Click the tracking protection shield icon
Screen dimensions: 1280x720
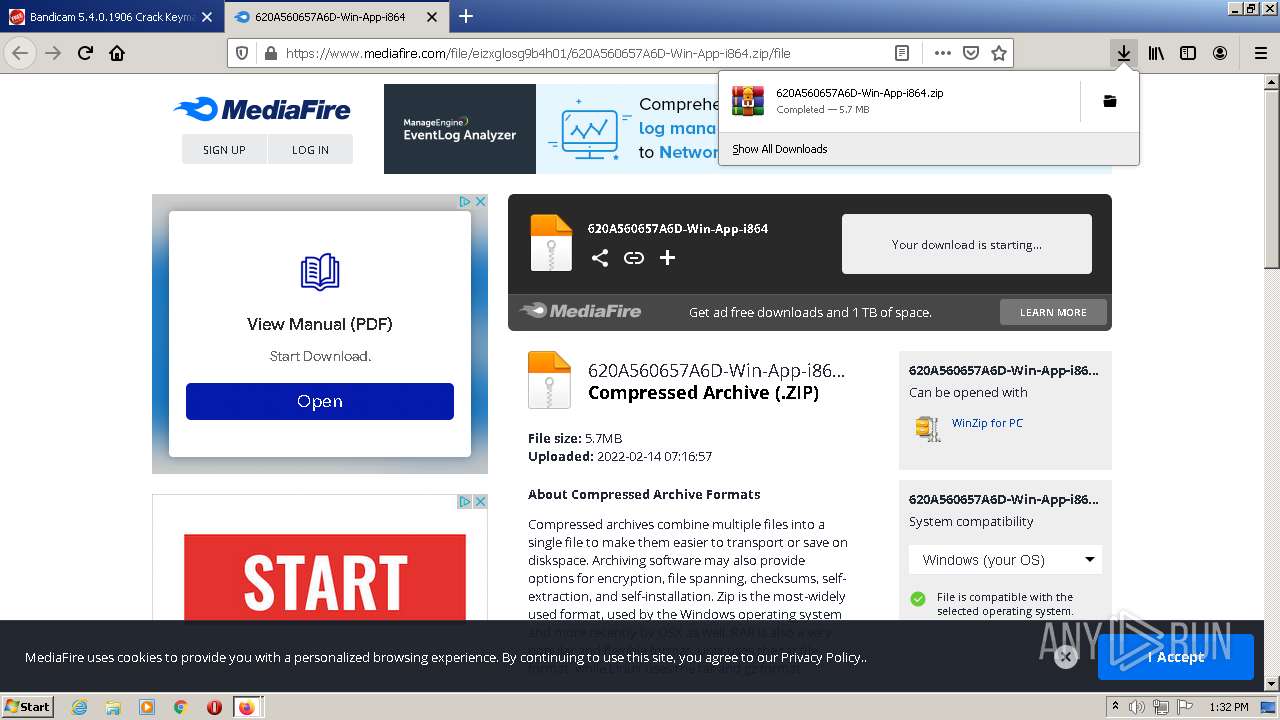tap(241, 53)
